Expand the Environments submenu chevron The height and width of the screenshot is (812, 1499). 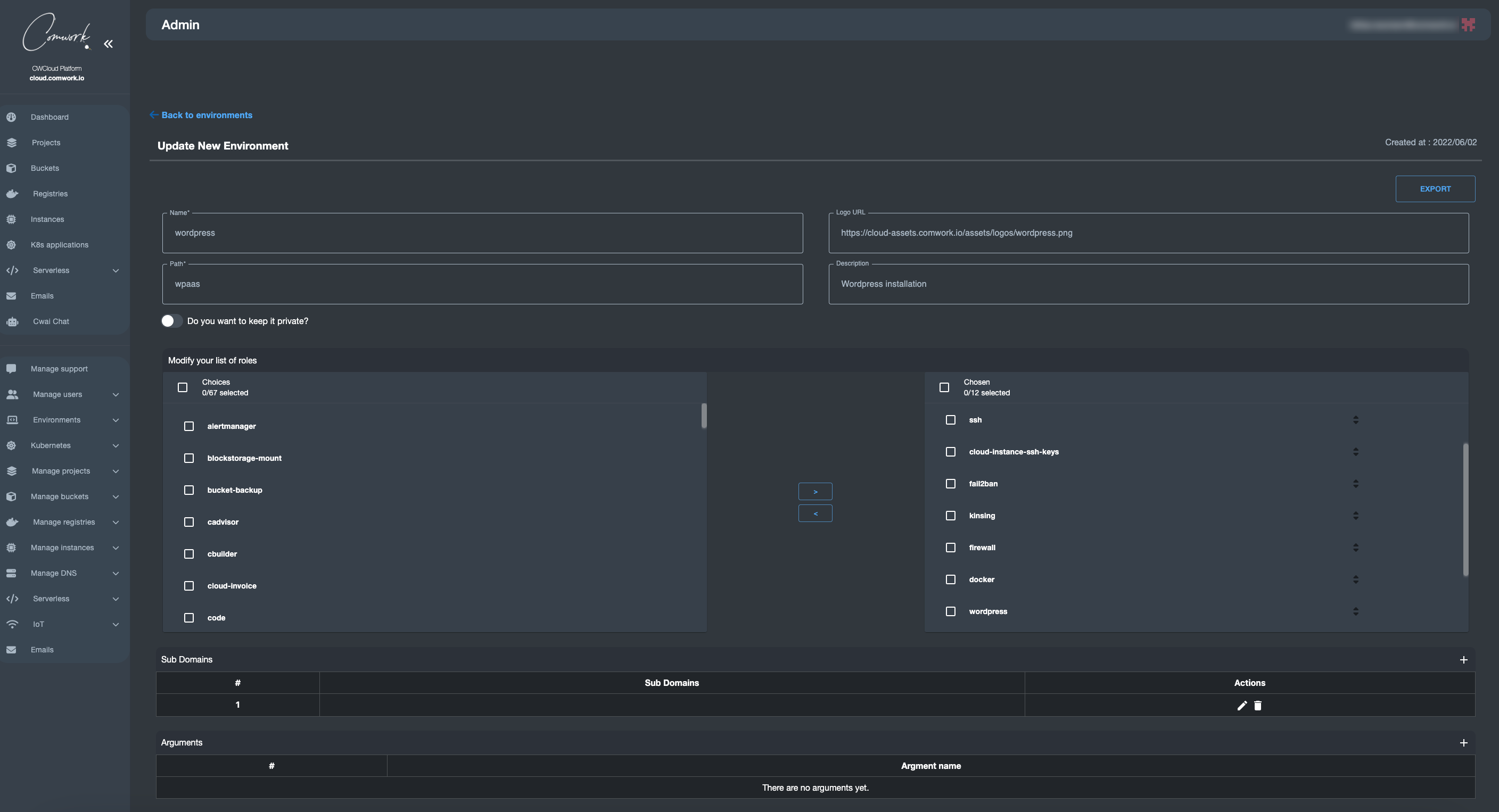[x=116, y=420]
